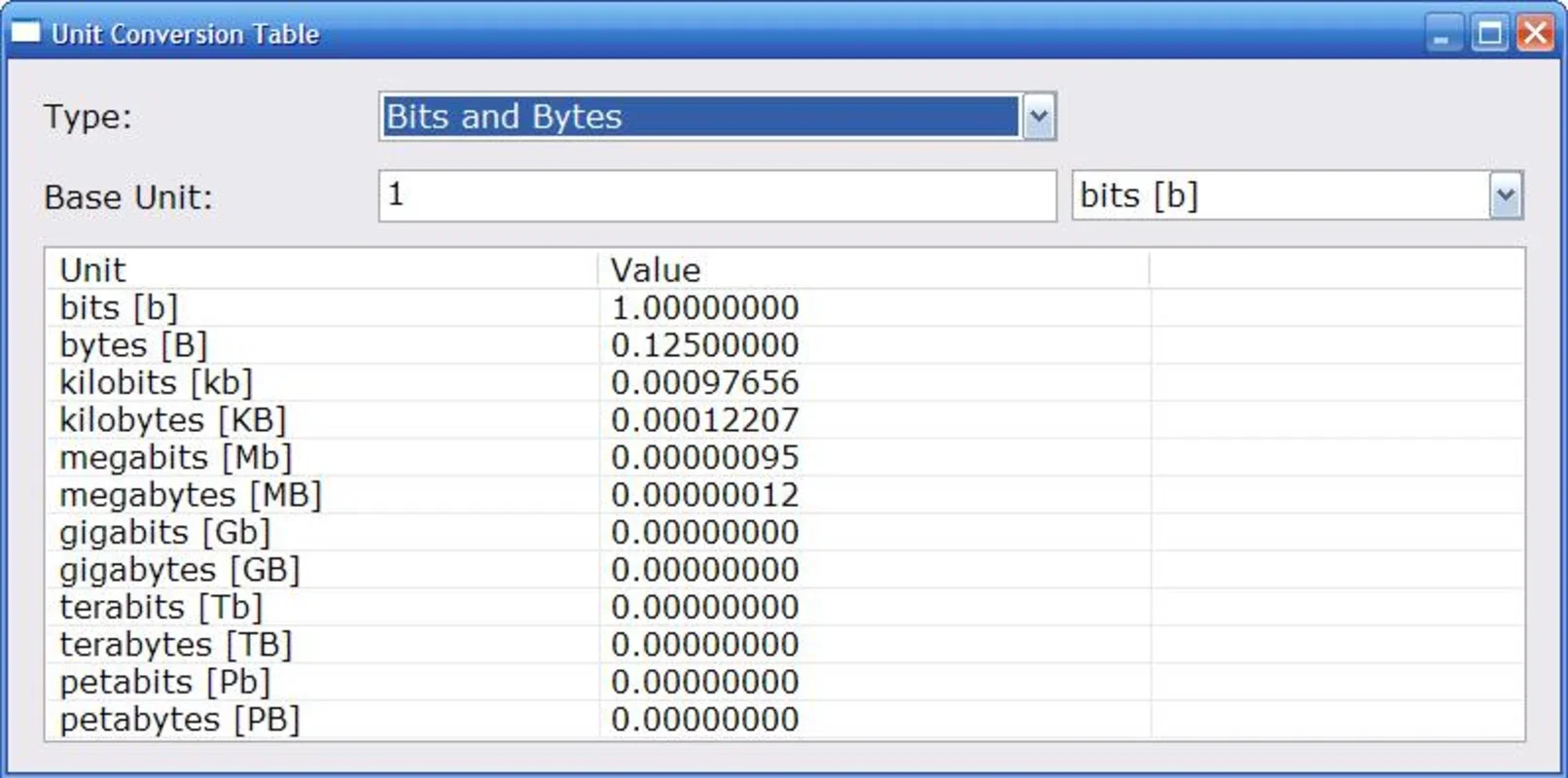Select the petabits [Pb] row

click(x=784, y=682)
